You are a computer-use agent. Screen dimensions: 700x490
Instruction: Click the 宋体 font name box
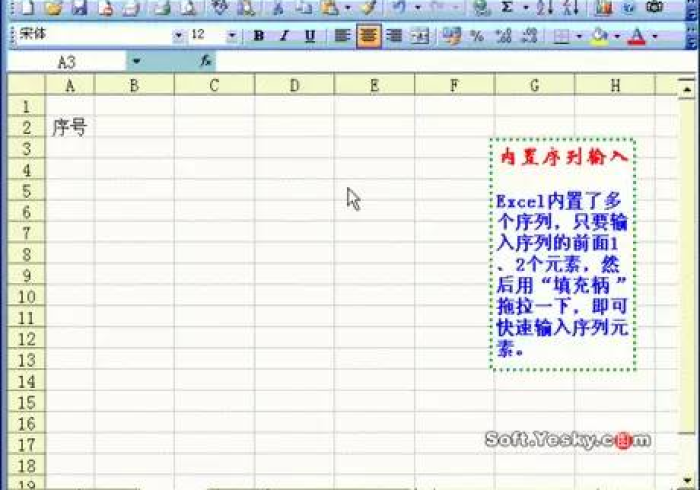(94, 35)
